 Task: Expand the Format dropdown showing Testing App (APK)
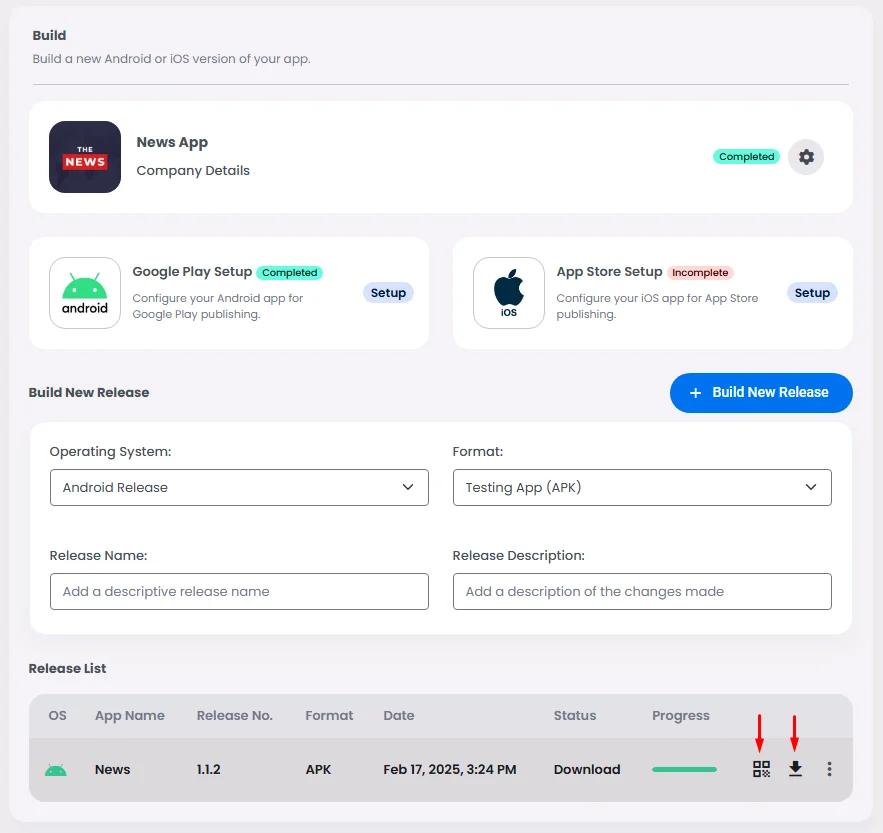(x=642, y=487)
